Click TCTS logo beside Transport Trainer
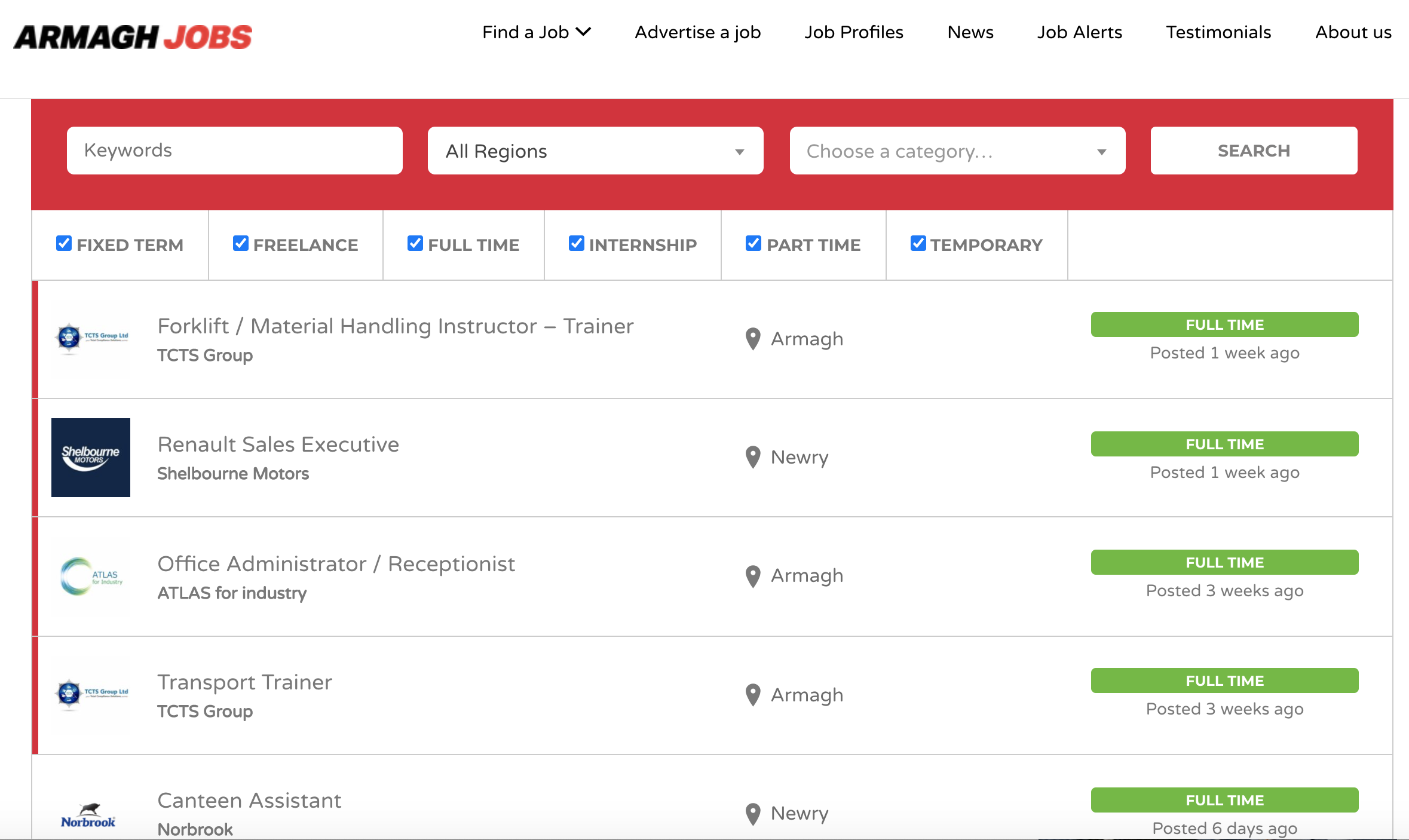 [x=91, y=694]
